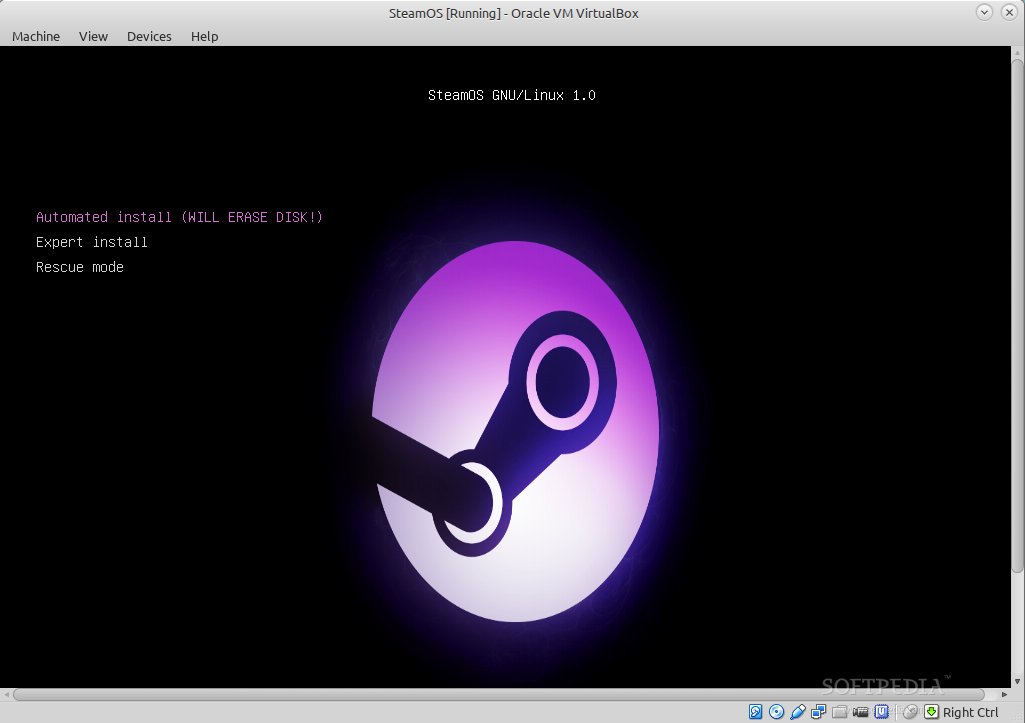Toggle the mouse pointer integration icon
This screenshot has width=1025, height=723.
click(x=910, y=711)
